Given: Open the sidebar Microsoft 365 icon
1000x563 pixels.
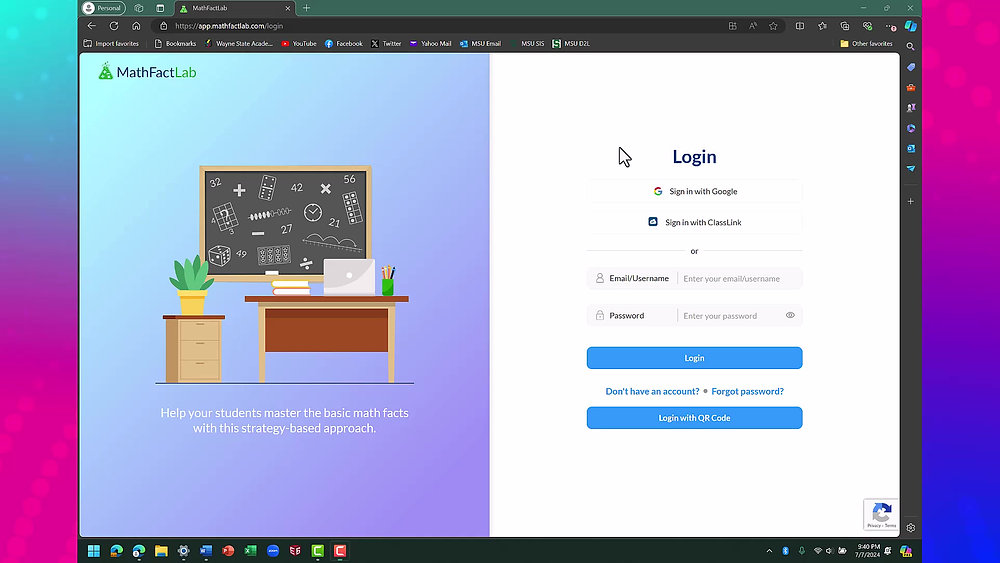Looking at the screenshot, I should [911, 128].
